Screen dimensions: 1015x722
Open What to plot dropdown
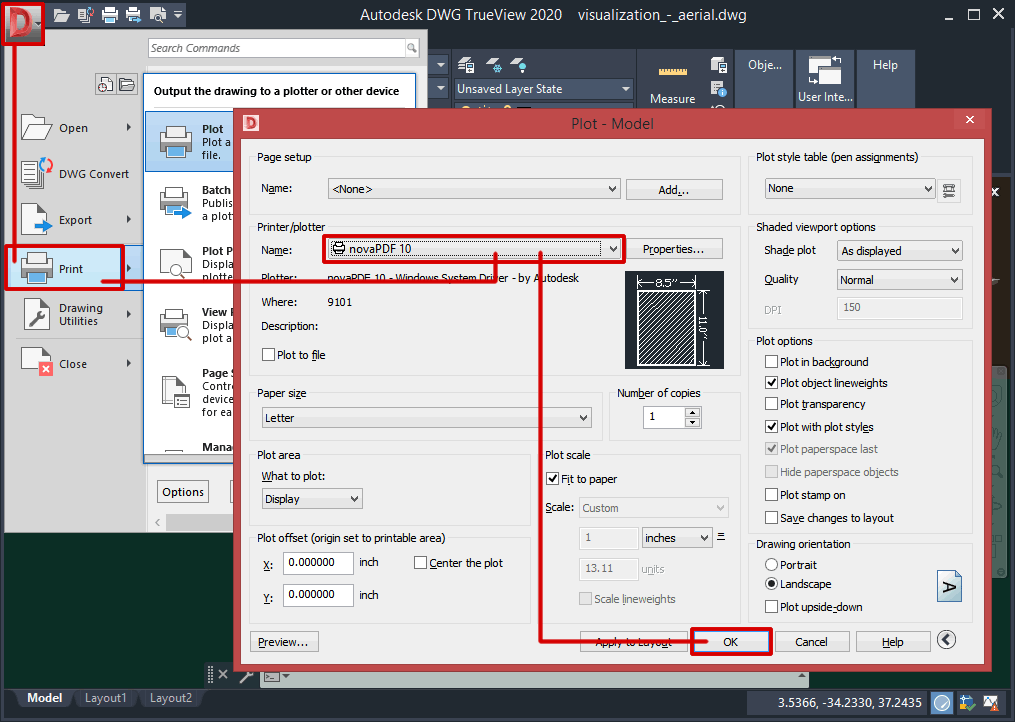coord(312,499)
